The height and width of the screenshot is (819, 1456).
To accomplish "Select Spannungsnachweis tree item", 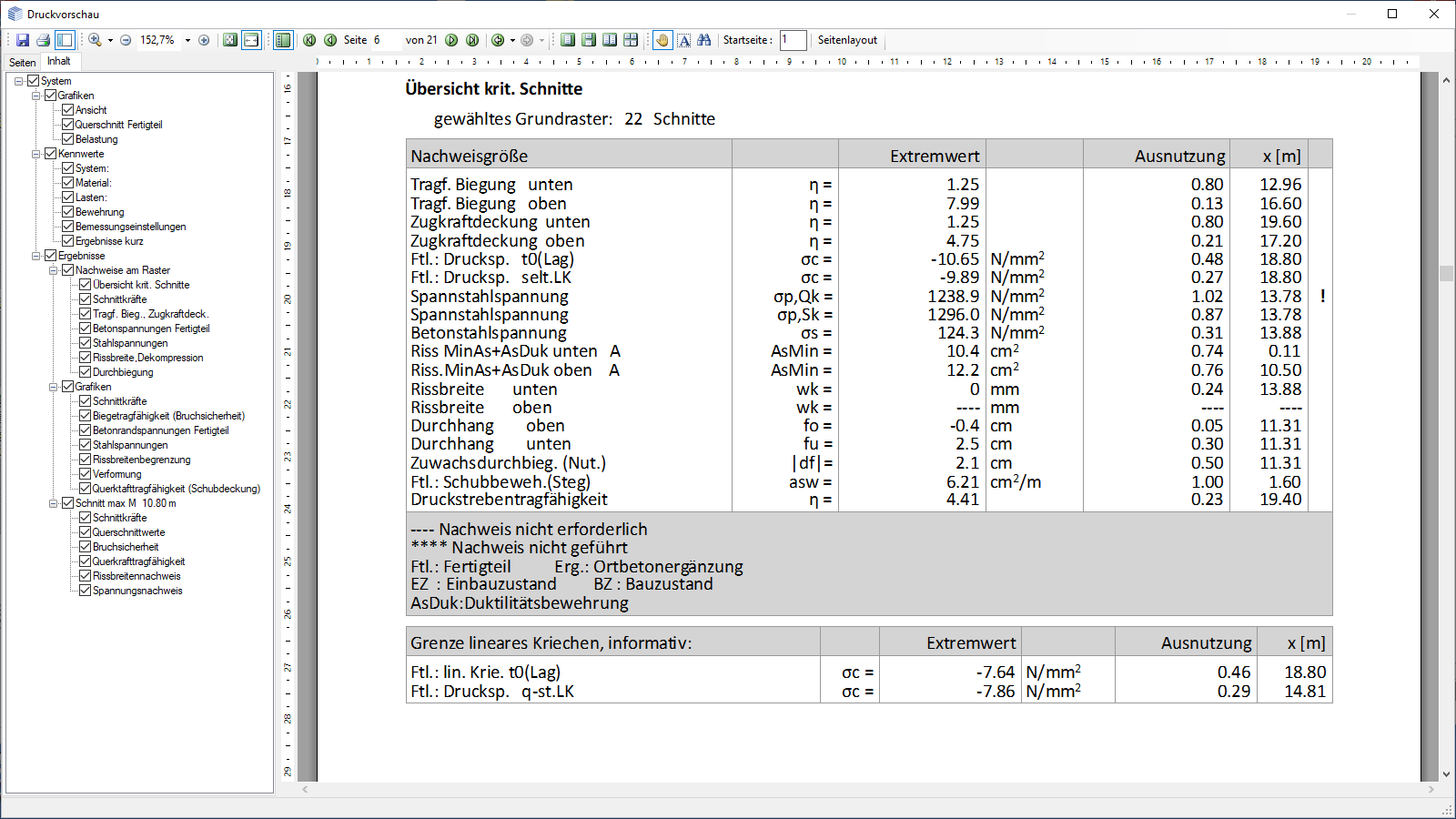I will pyautogui.click(x=137, y=591).
